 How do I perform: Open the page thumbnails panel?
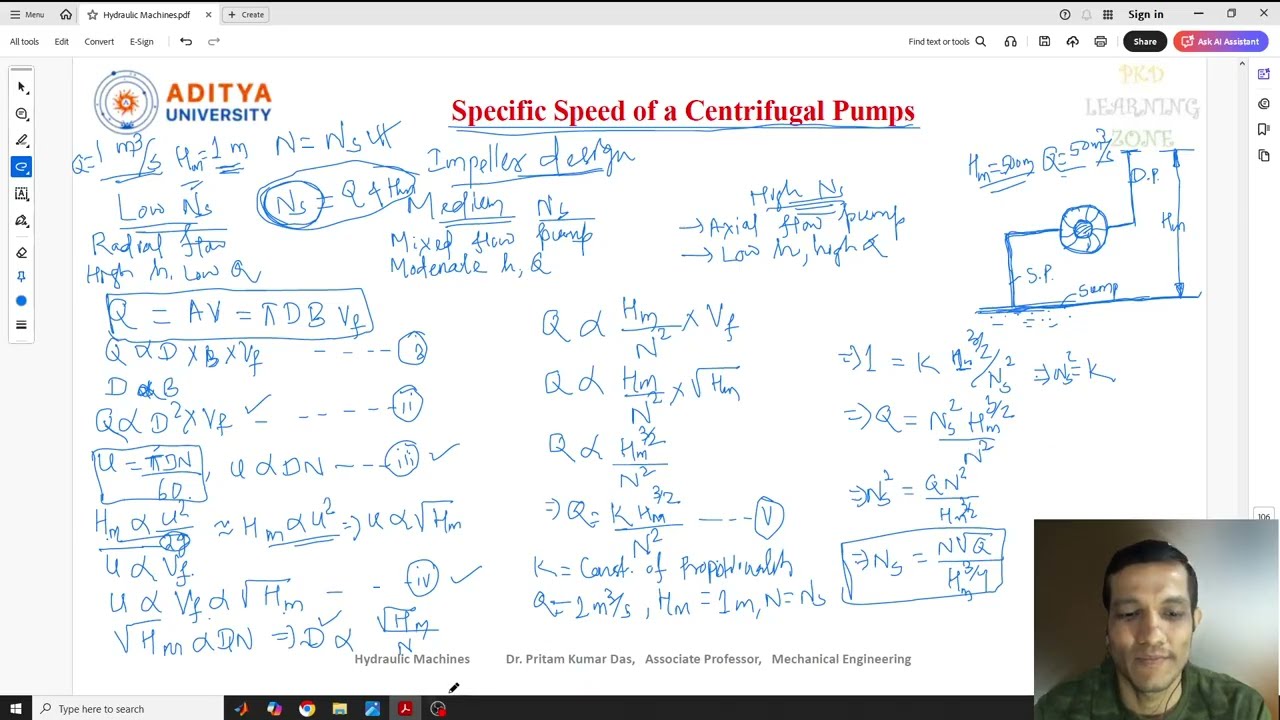[1264, 156]
